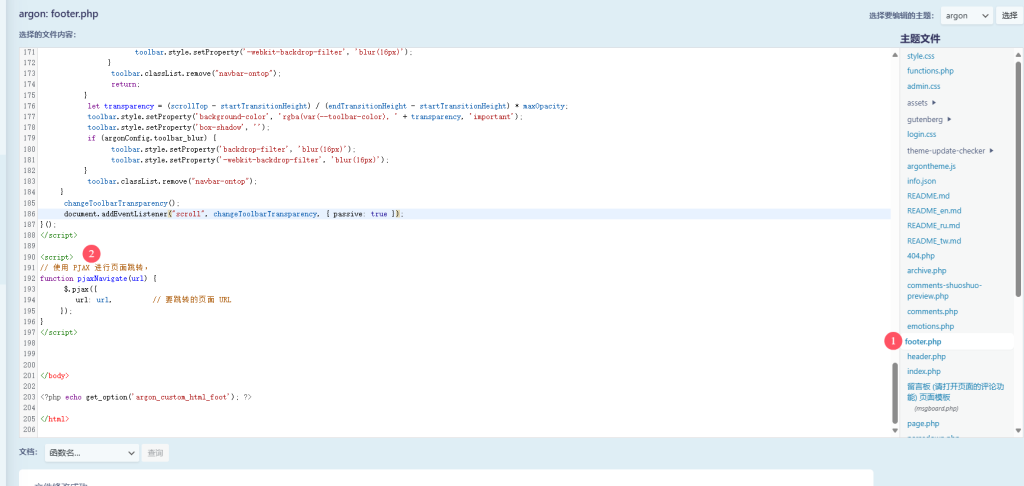Click the </html> tag on line 205
Screen dimensions: 1024x486
pos(54,419)
